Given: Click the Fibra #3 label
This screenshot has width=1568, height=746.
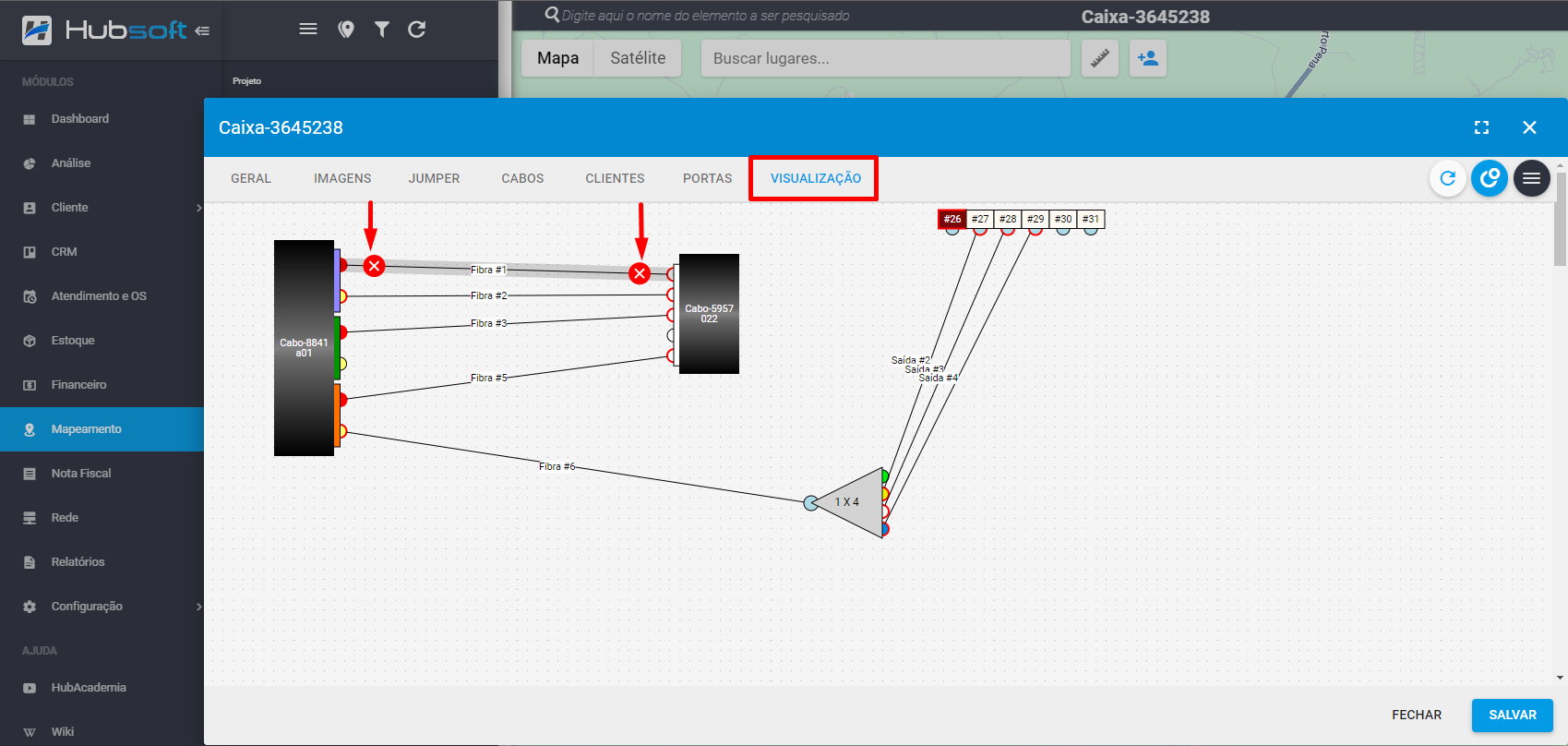Looking at the screenshot, I should pos(488,323).
